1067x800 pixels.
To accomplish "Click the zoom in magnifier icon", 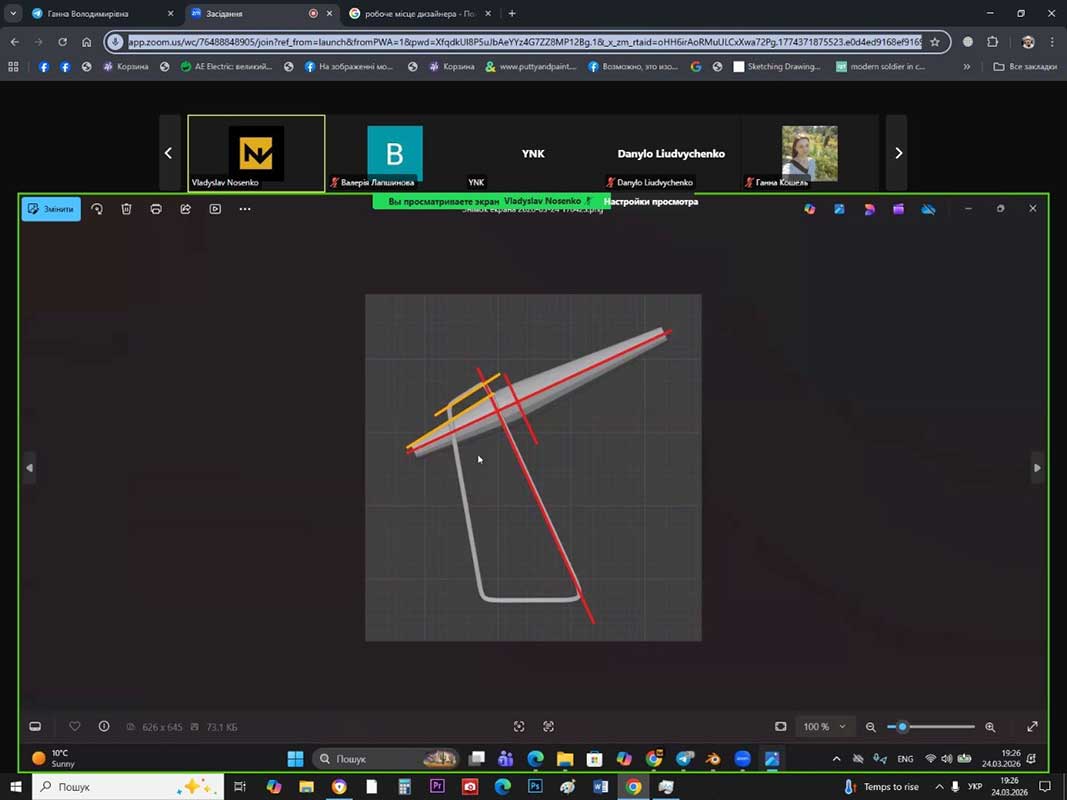I will coord(990,727).
